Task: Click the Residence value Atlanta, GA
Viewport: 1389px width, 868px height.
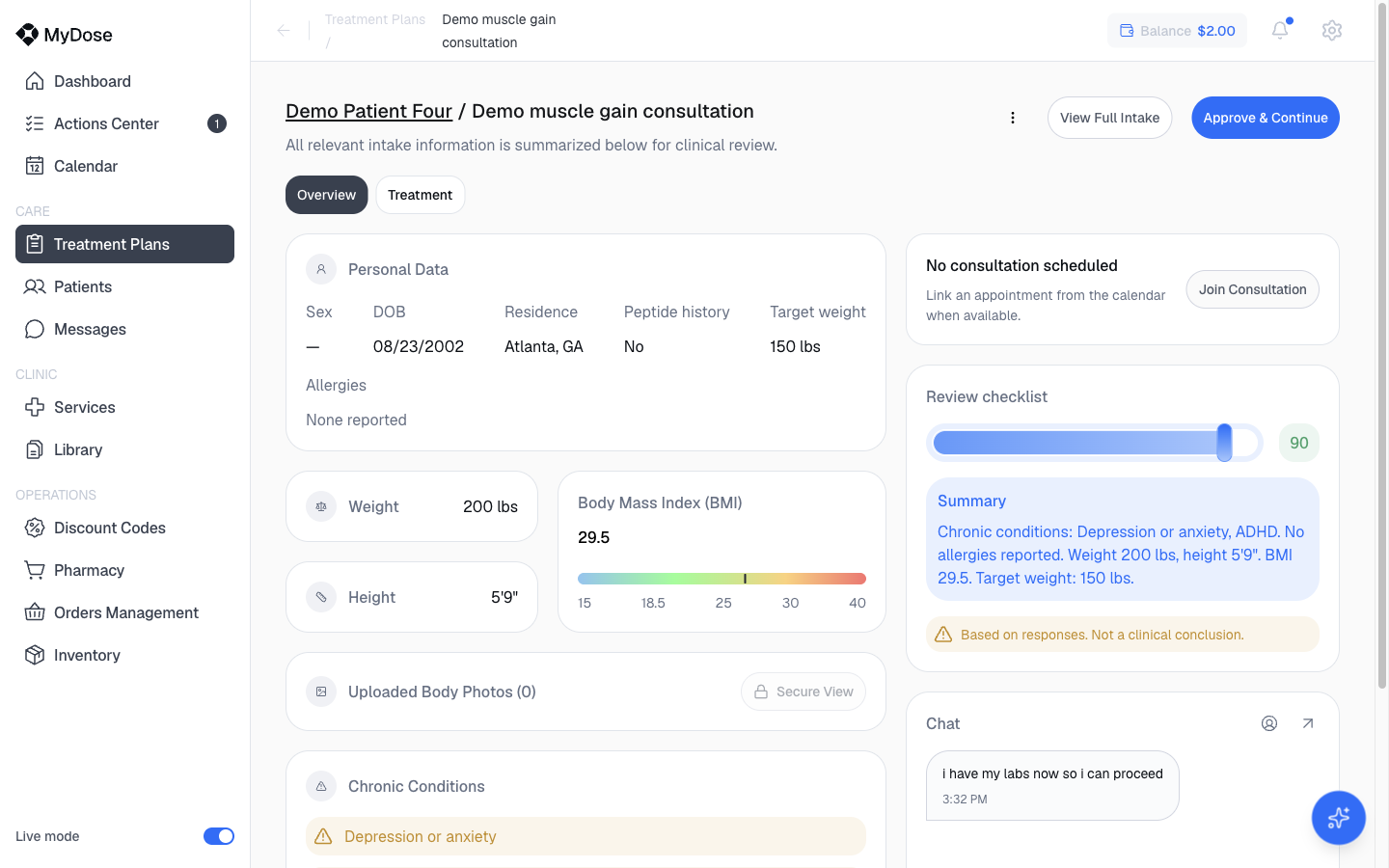Action: pos(544,346)
